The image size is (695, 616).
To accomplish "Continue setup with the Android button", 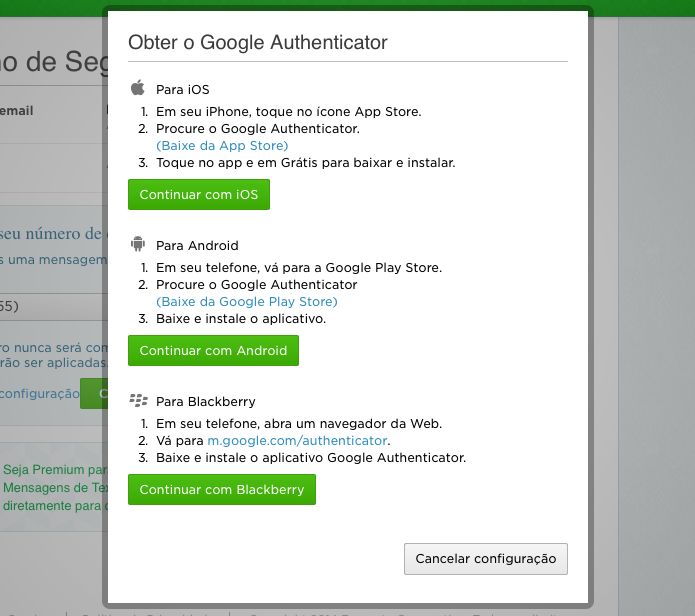I will [213, 351].
